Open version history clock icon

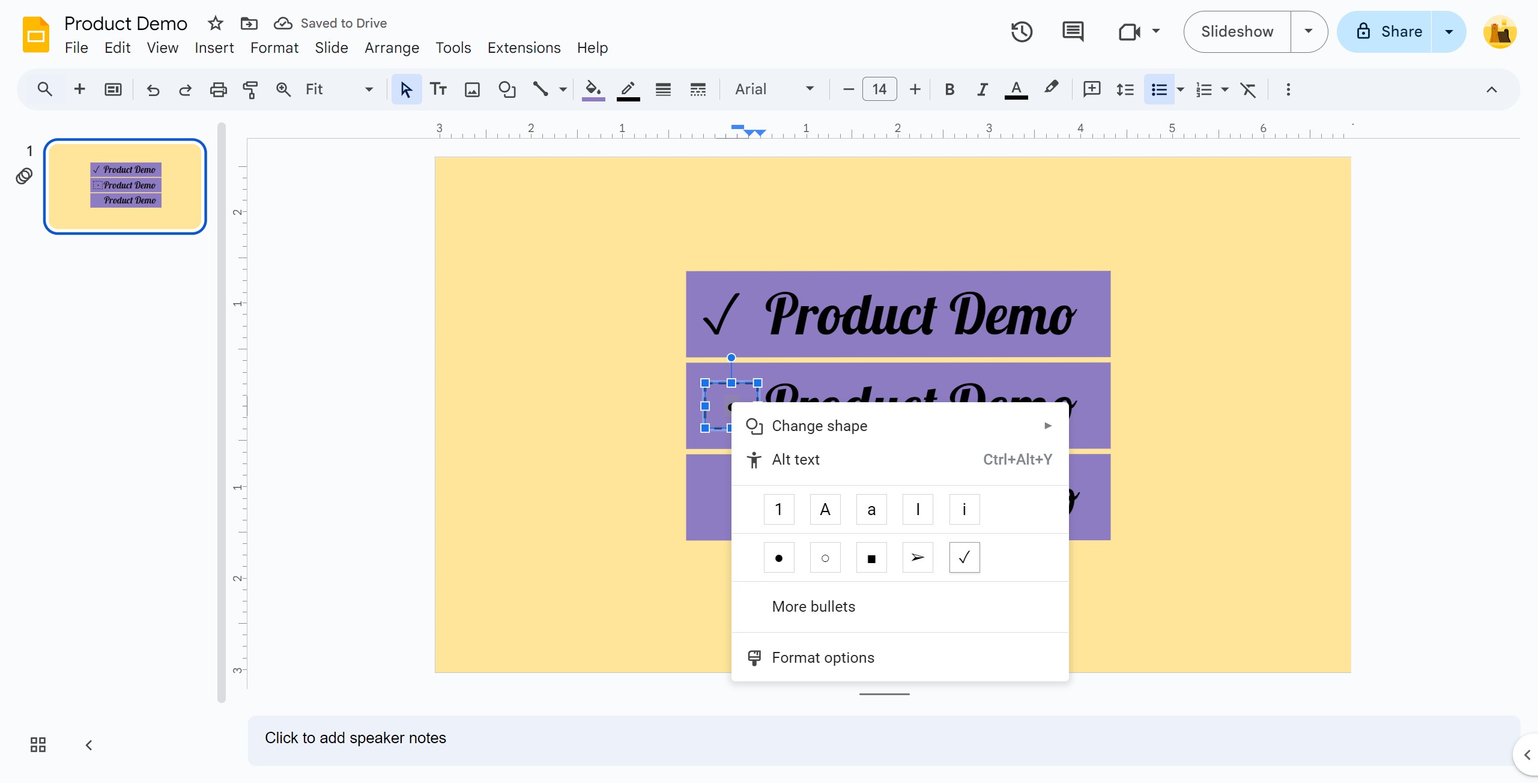coord(1022,31)
